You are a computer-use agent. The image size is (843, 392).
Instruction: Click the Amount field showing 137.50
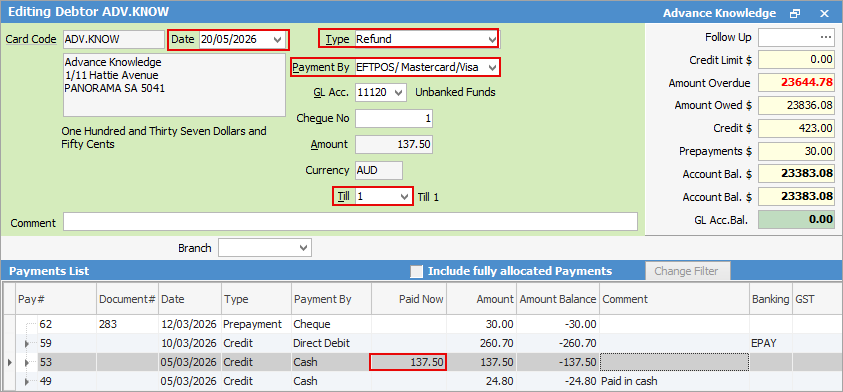tap(394, 144)
